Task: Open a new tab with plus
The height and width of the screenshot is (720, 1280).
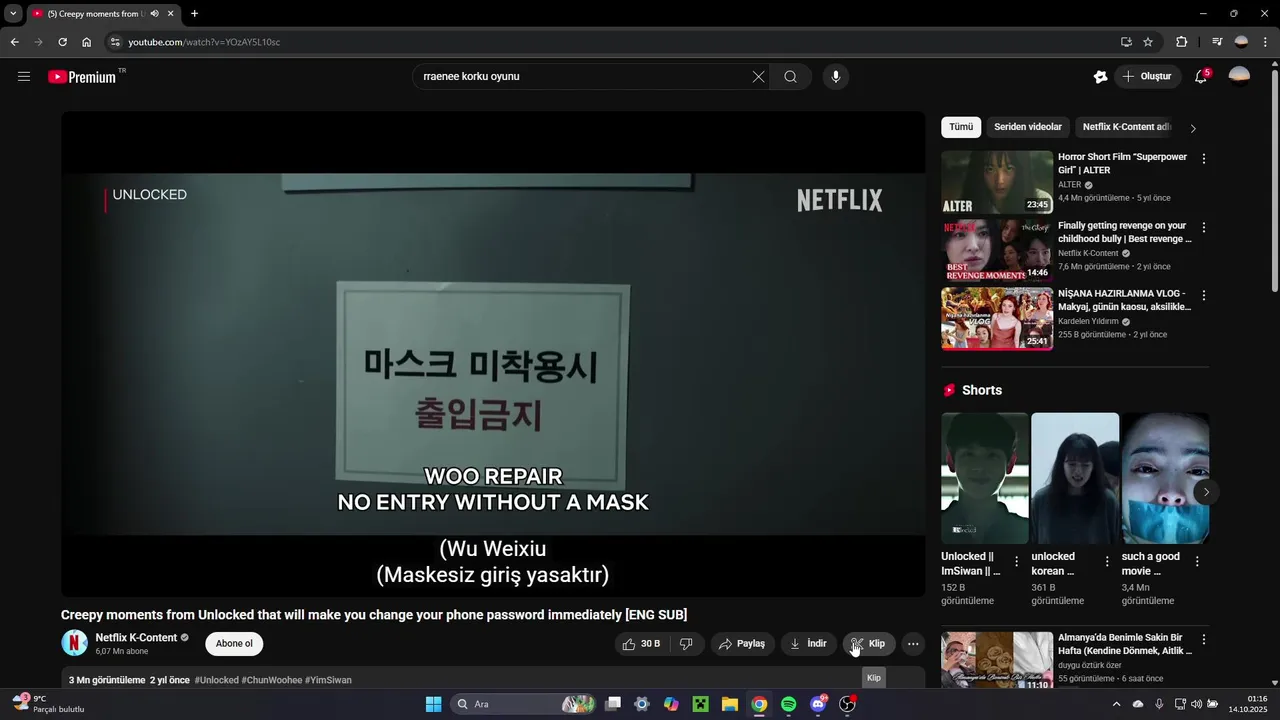Action: pyautogui.click(x=194, y=14)
